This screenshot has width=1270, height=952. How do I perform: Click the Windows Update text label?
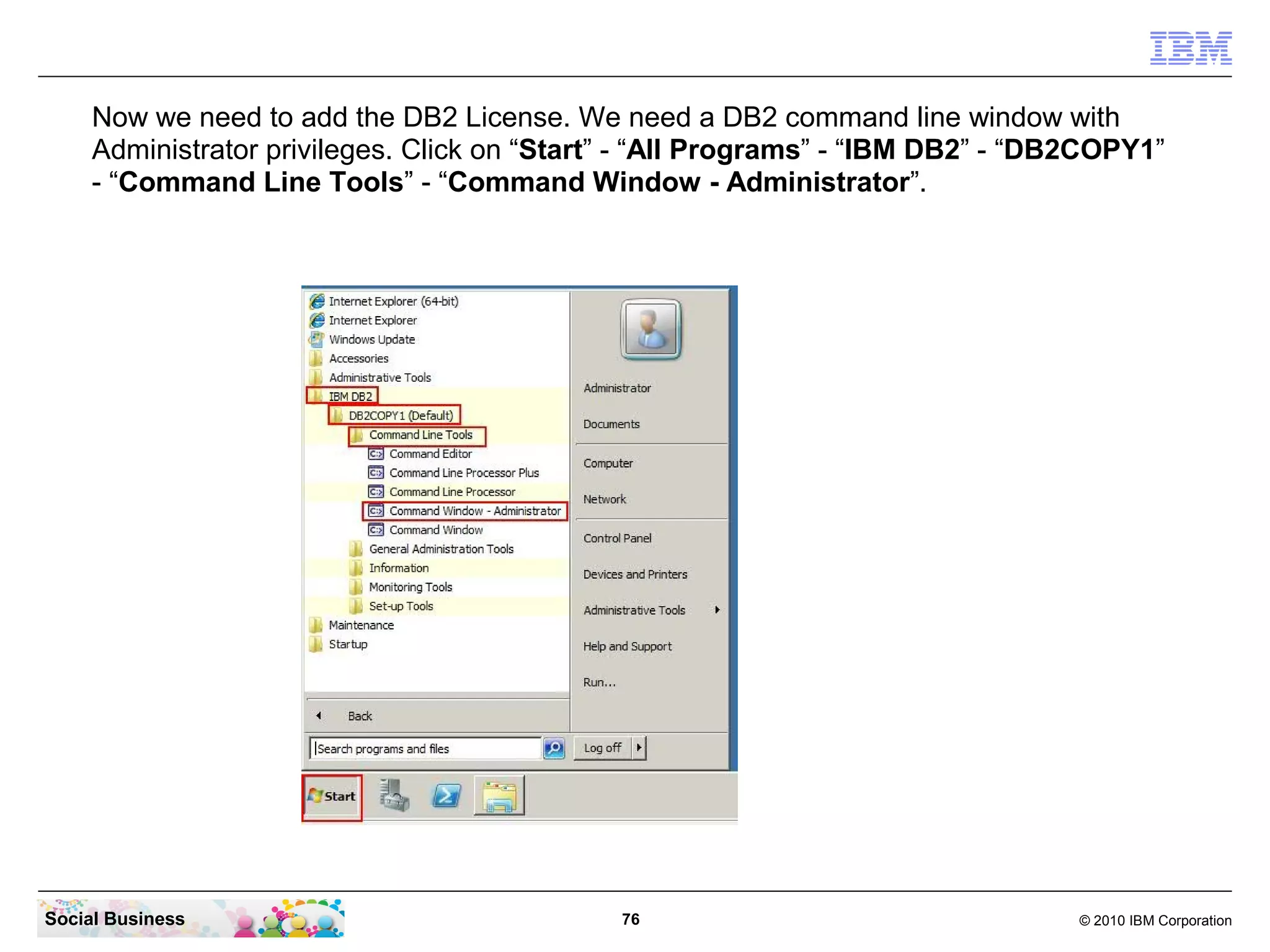(x=372, y=340)
